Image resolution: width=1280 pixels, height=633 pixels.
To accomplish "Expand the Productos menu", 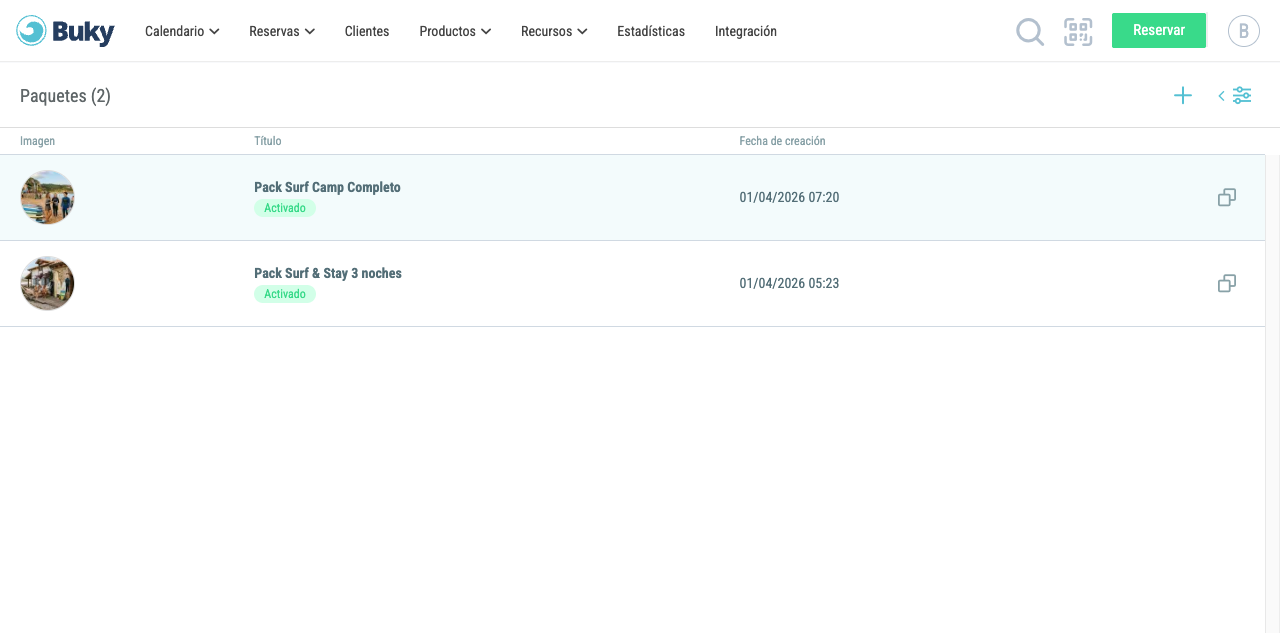I will pos(455,31).
